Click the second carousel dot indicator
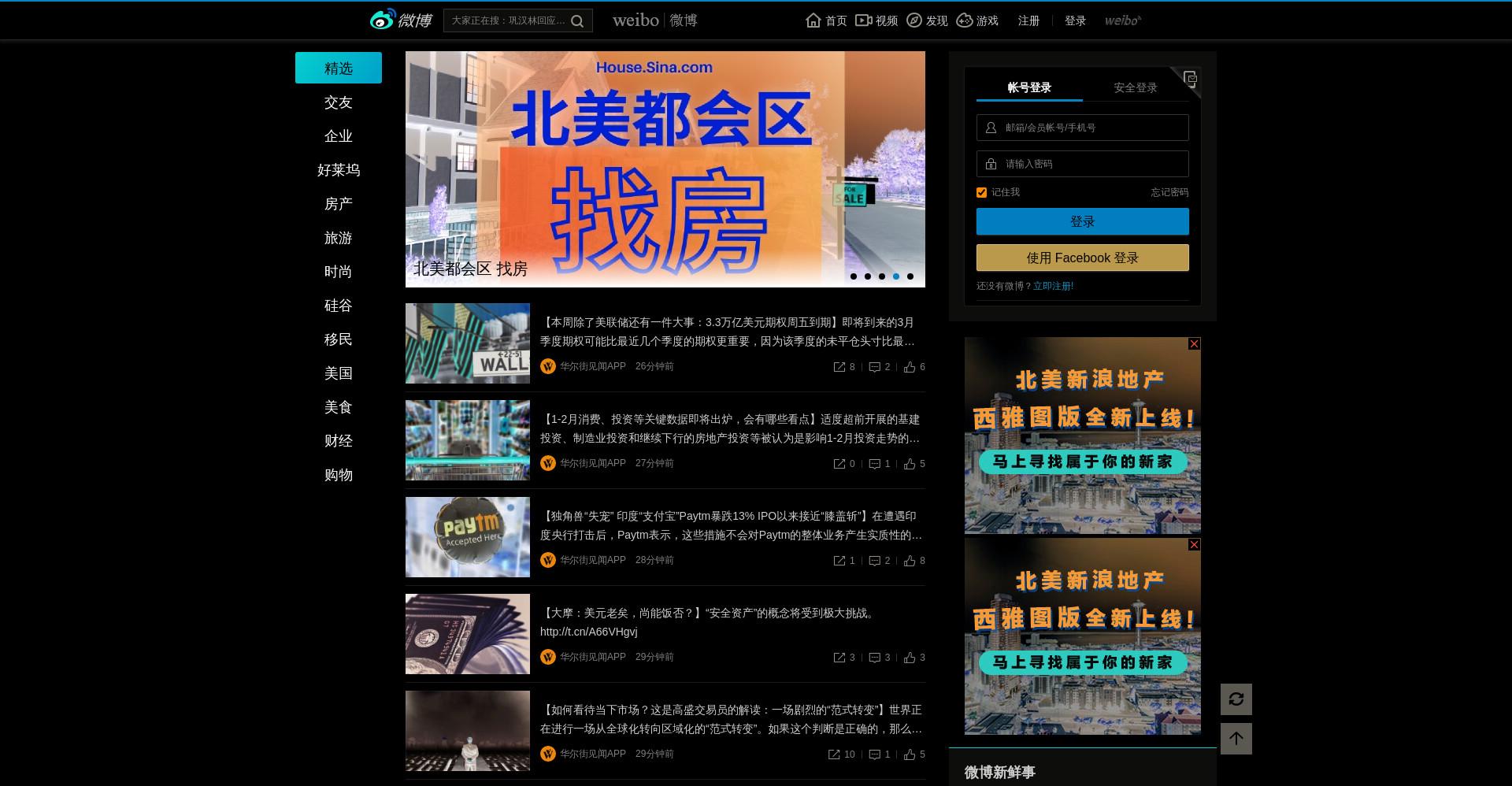 click(x=868, y=276)
